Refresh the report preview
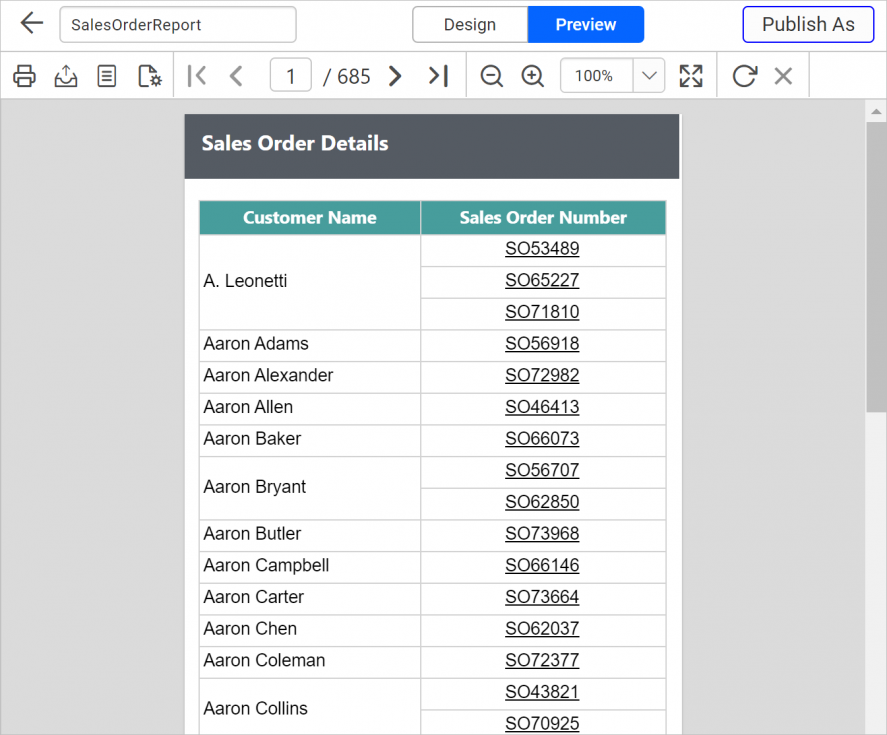 click(x=744, y=76)
